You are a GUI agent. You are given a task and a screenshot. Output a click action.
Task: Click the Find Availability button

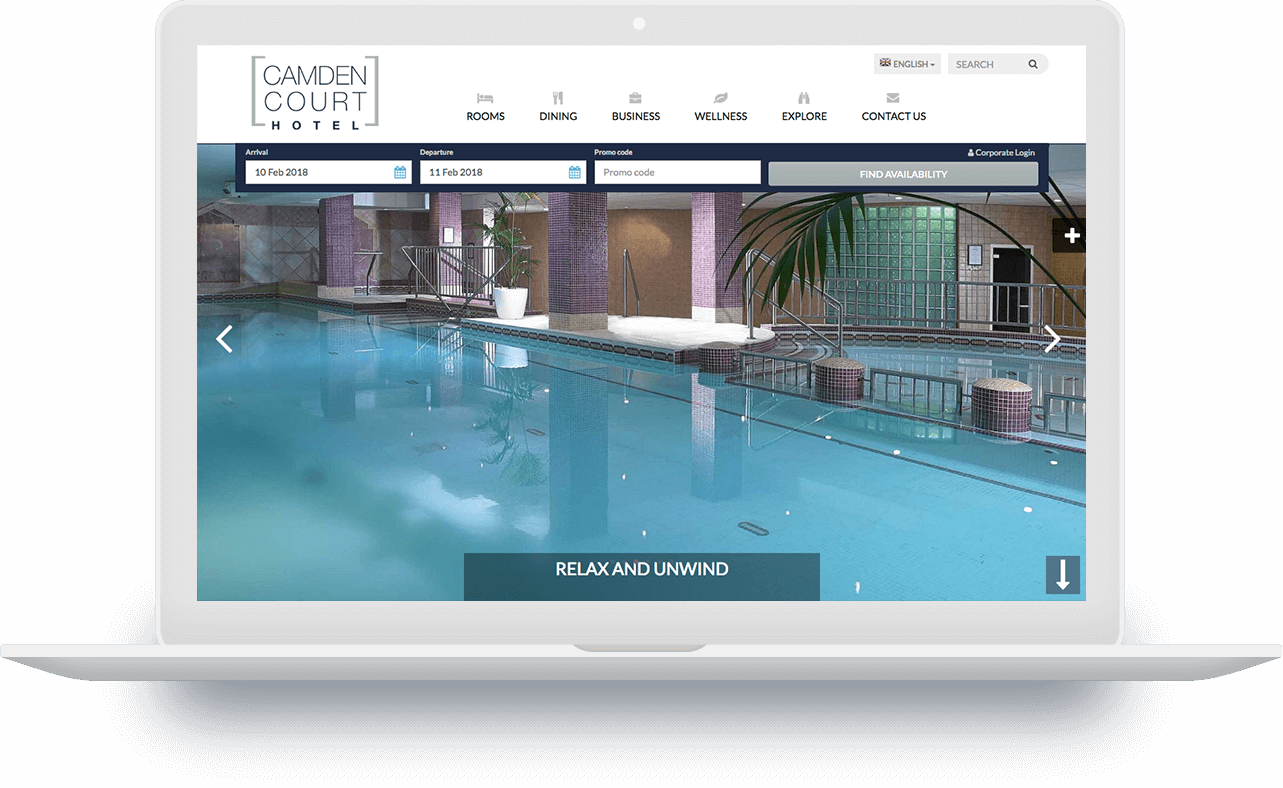tap(903, 174)
